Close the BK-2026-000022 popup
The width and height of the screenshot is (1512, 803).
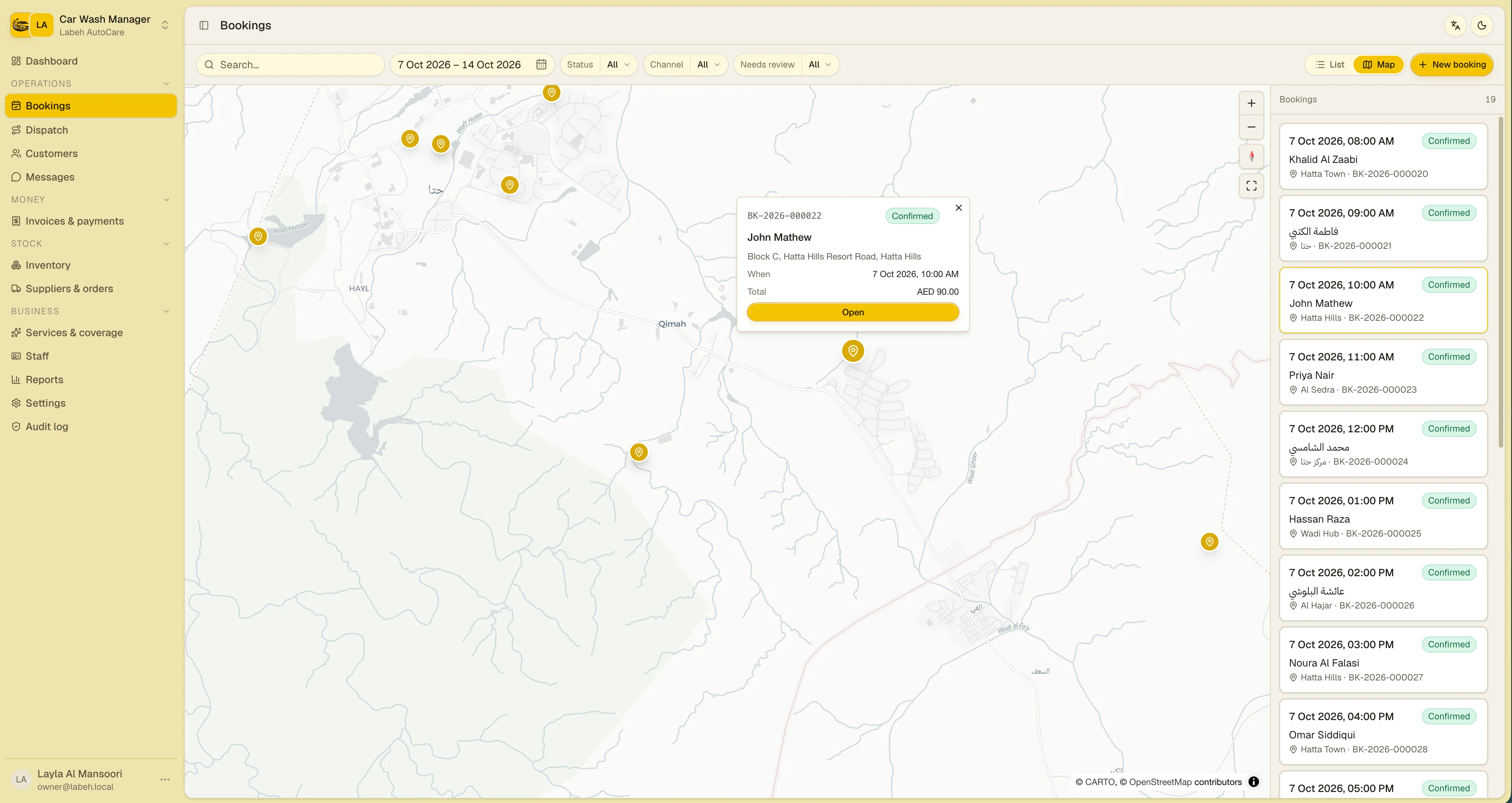[958, 207]
